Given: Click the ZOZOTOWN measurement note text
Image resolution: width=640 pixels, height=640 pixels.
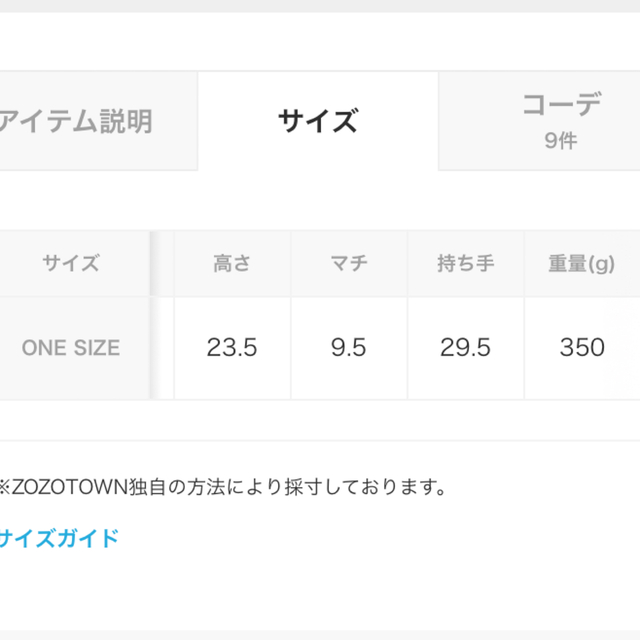Looking at the screenshot, I should (x=222, y=487).
